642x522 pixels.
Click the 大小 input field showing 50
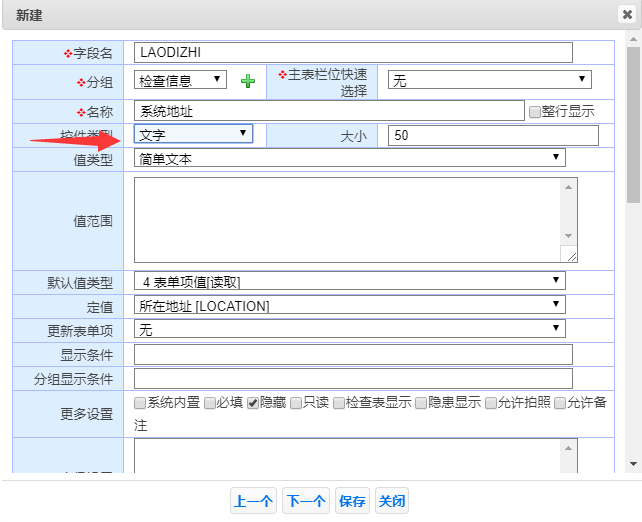click(493, 135)
